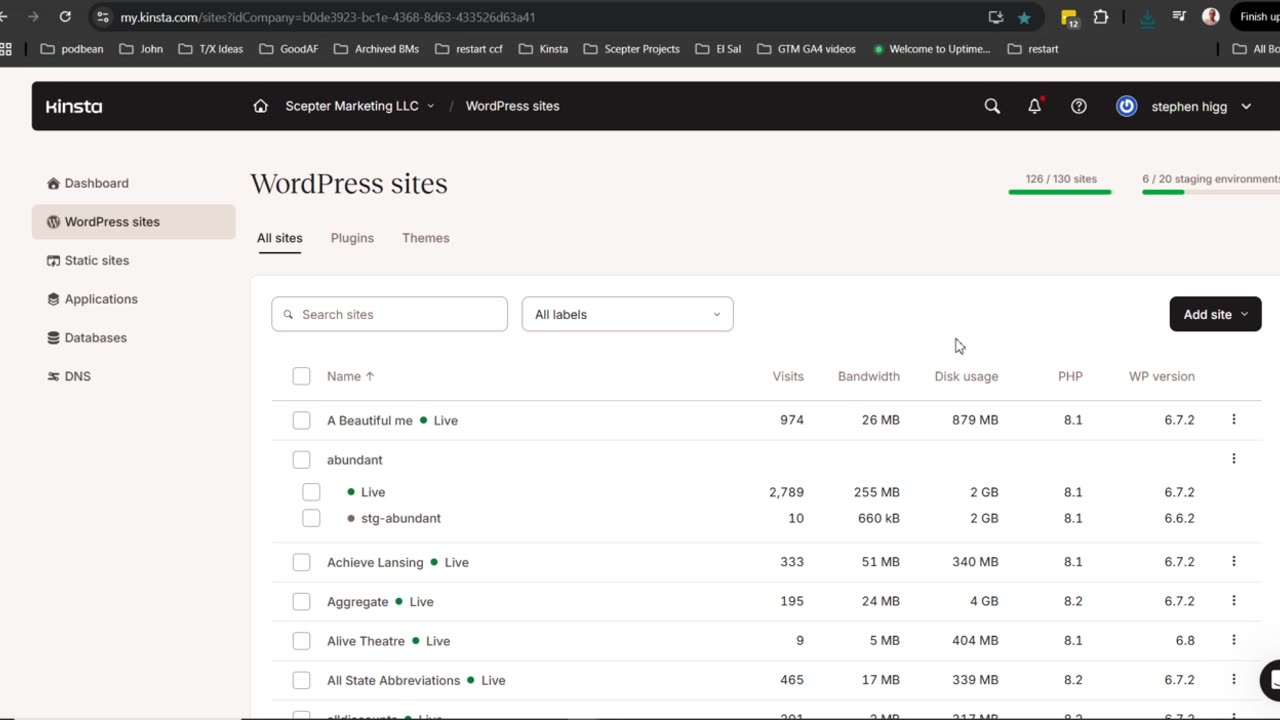Open the Achieve Lansing site
1280x720 pixels.
pos(375,562)
